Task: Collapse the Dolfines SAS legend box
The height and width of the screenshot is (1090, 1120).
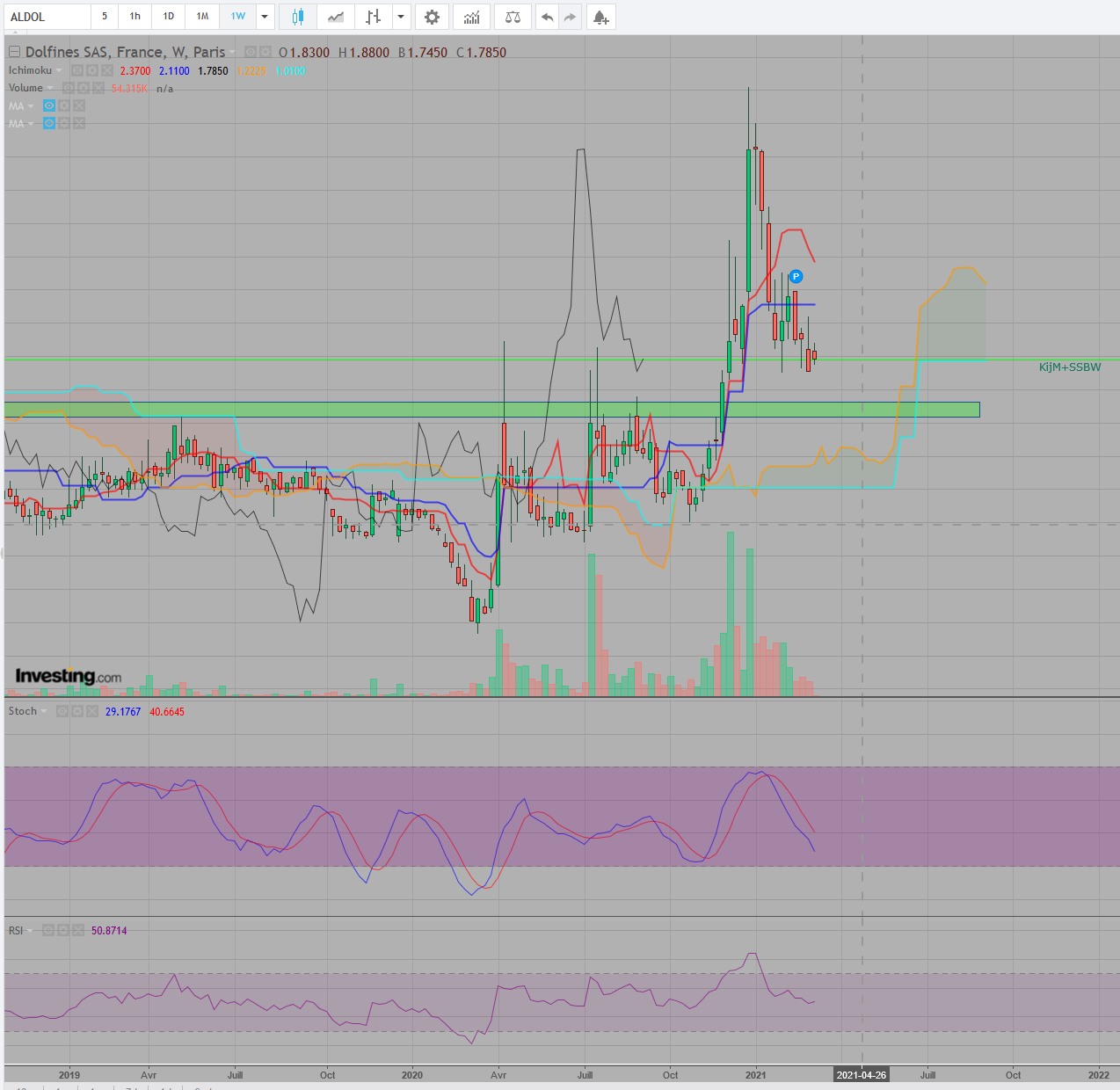Action: [14, 52]
